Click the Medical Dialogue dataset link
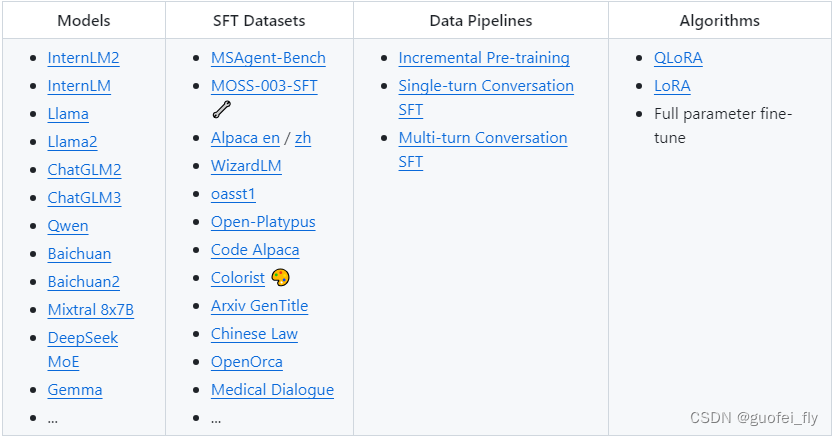 pyautogui.click(x=272, y=390)
